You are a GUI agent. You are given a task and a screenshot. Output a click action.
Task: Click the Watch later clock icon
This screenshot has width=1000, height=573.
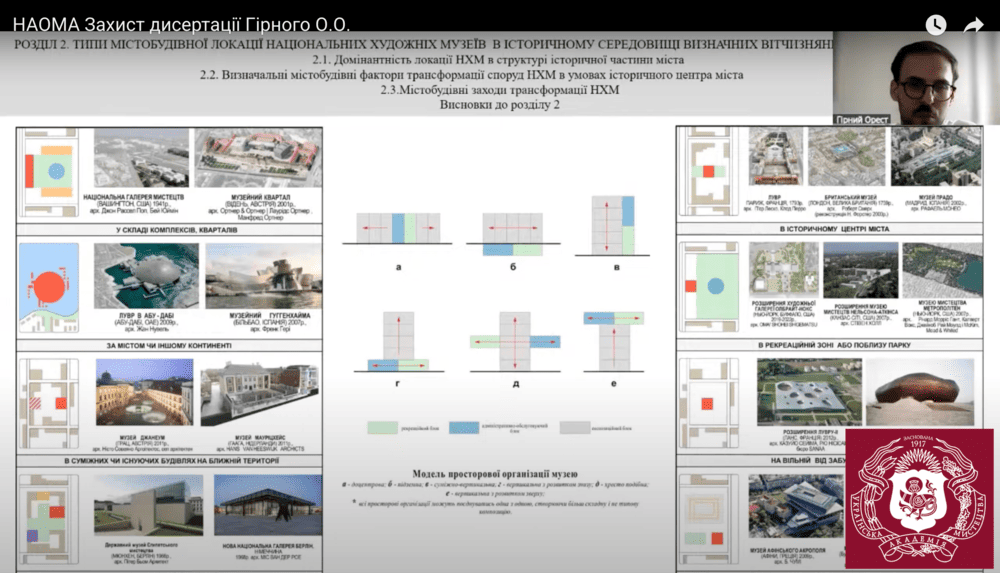936,25
